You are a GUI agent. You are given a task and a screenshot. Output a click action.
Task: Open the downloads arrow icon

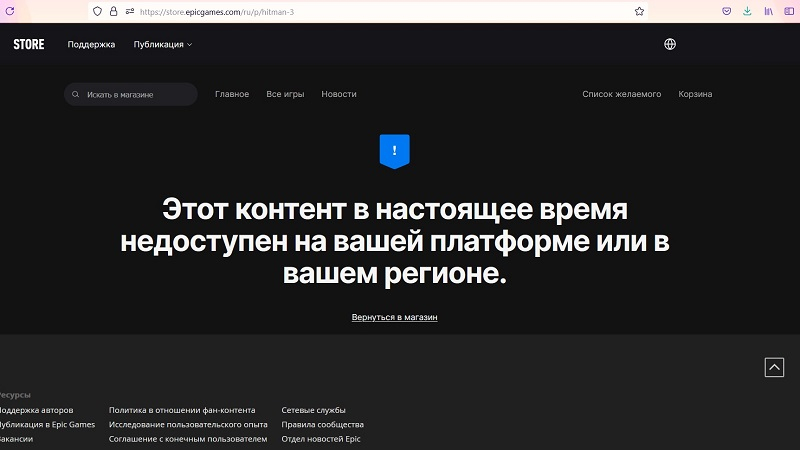pyautogui.click(x=747, y=11)
